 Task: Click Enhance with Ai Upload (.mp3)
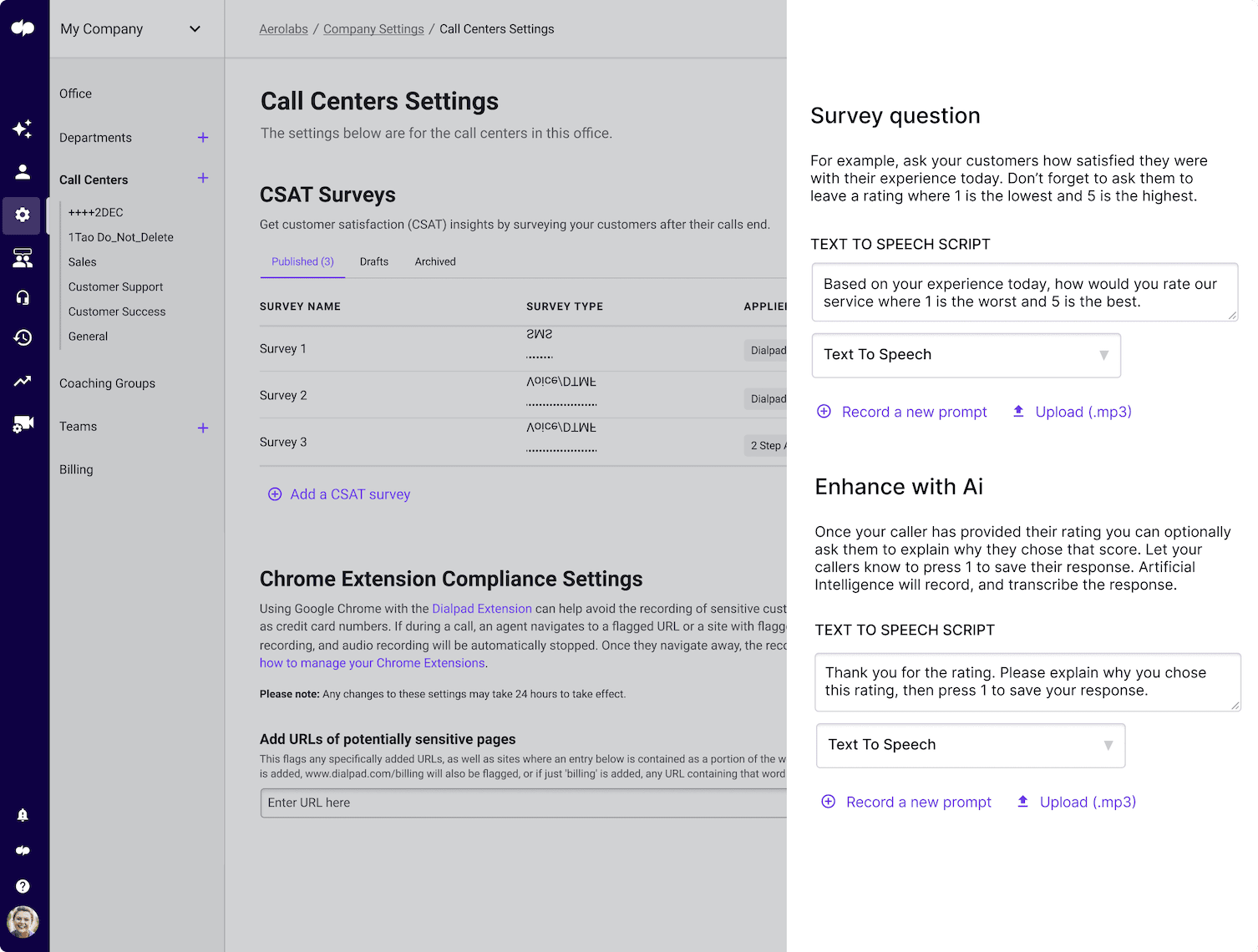tap(1088, 802)
